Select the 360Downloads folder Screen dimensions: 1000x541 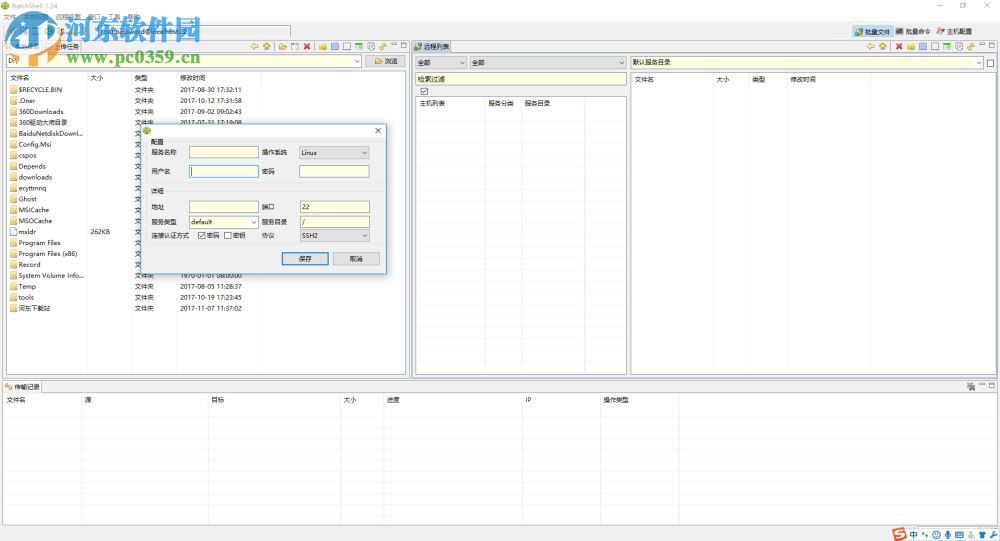tap(41, 112)
